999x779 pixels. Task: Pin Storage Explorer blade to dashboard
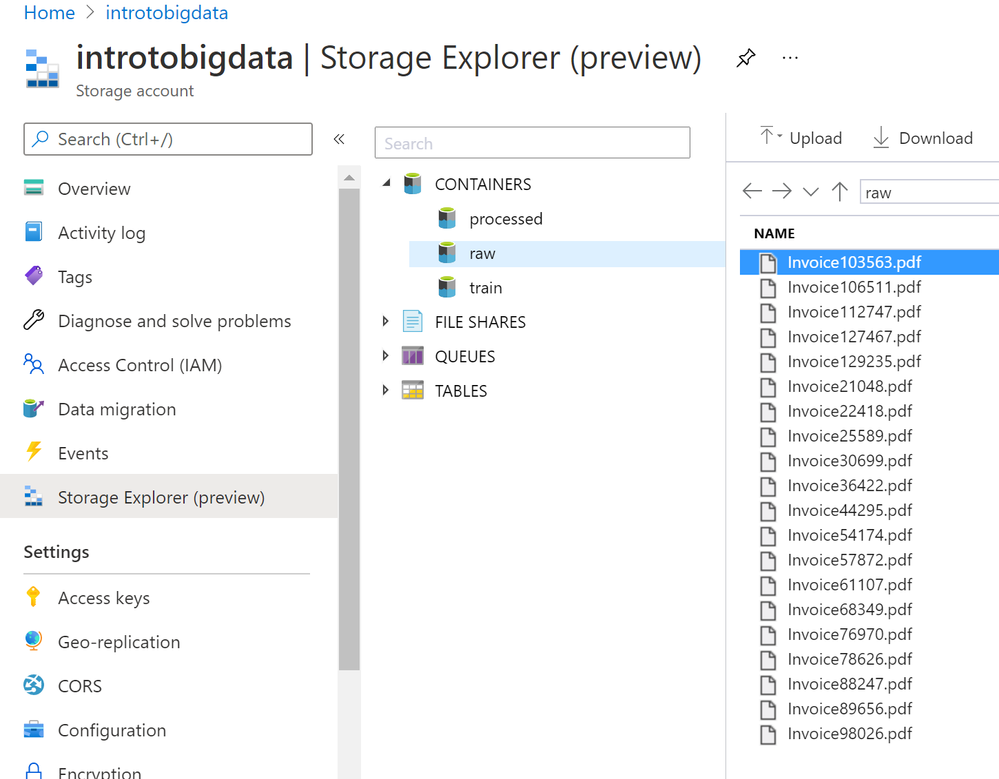745,58
